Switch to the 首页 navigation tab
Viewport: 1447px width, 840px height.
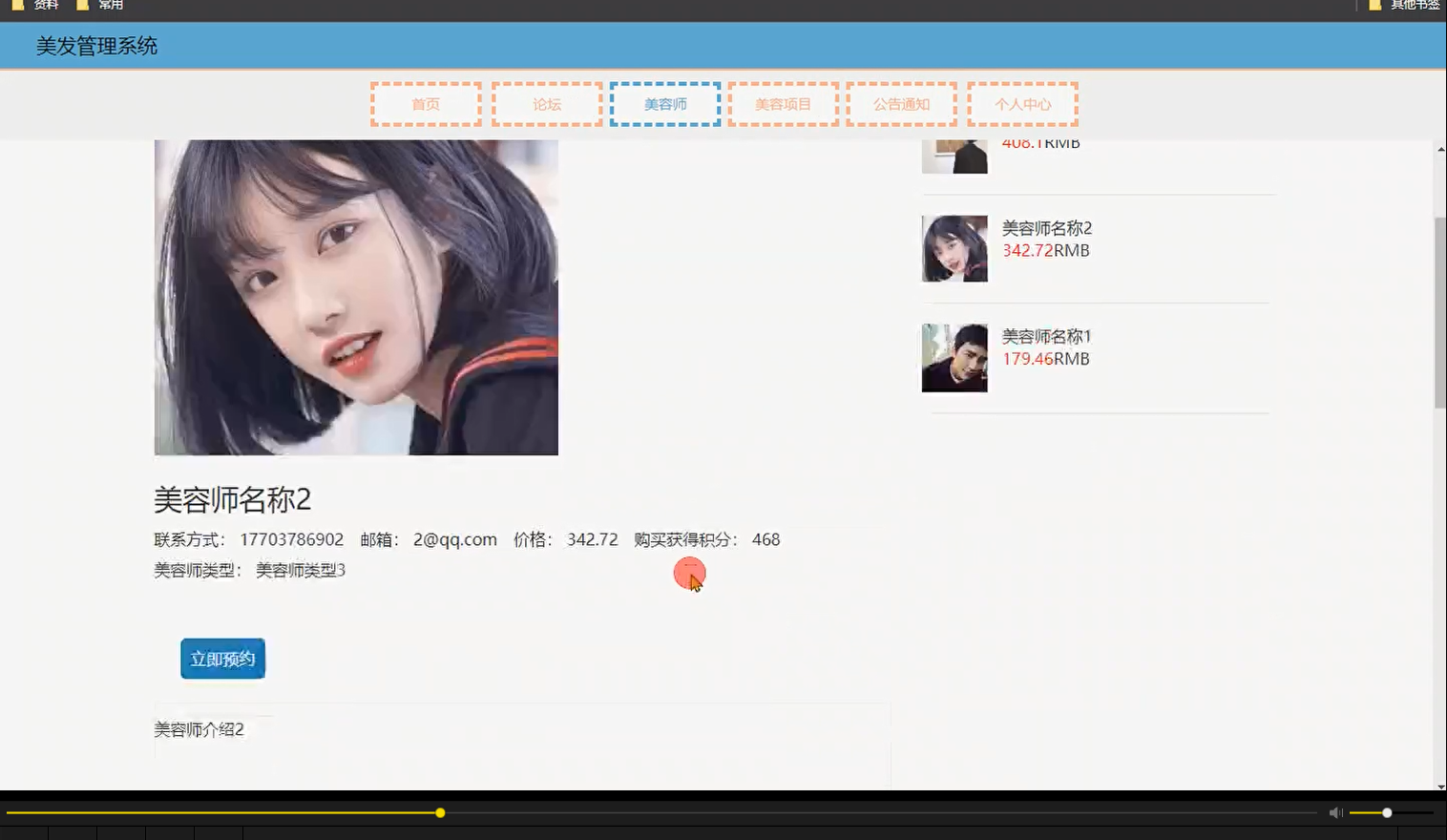425,104
